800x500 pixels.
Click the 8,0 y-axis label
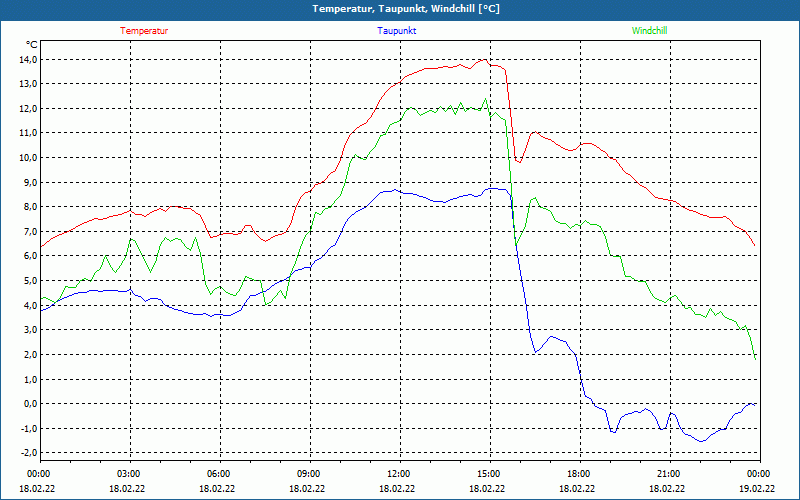(31, 207)
